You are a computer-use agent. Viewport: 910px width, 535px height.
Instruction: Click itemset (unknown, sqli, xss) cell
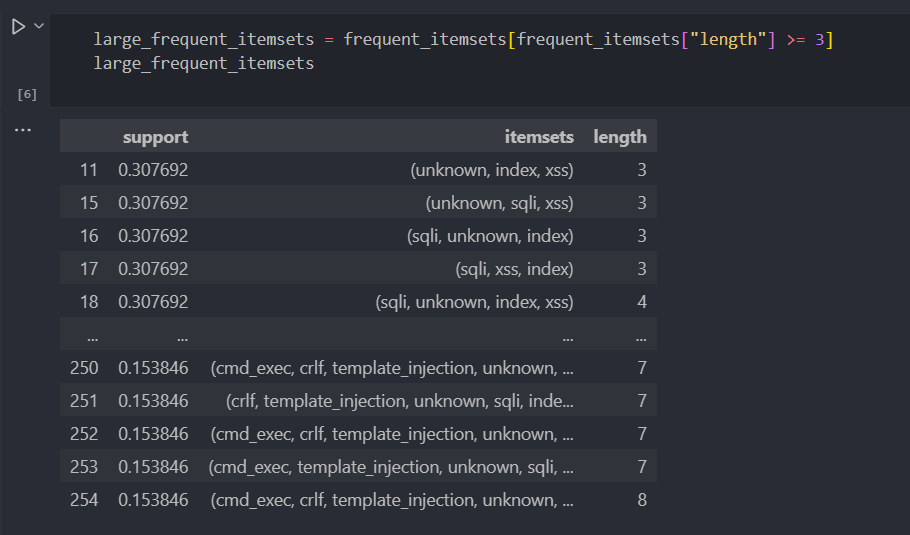click(499, 203)
